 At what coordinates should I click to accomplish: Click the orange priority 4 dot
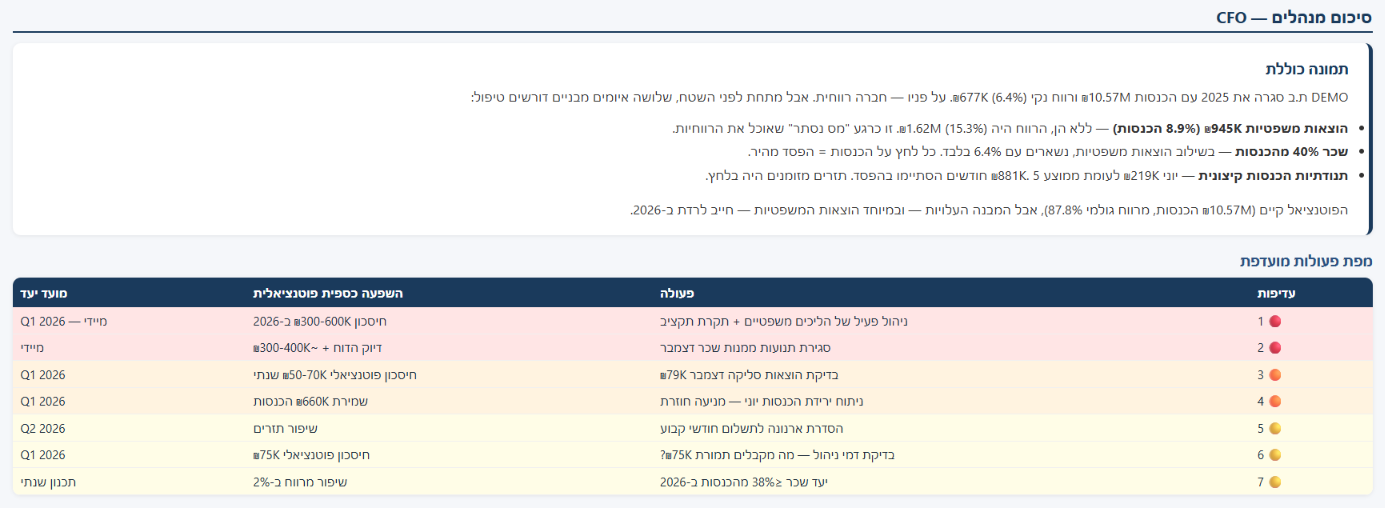click(x=1275, y=401)
